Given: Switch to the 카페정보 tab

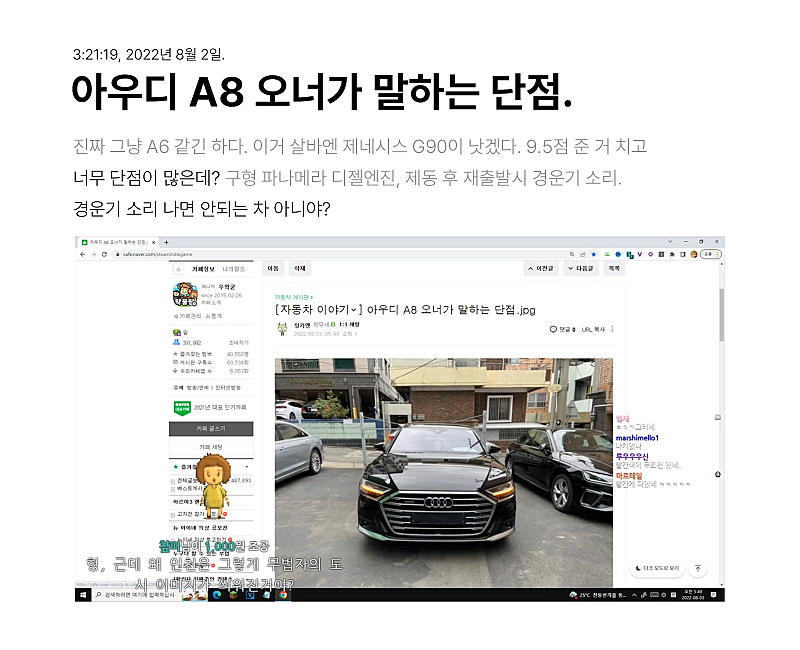Looking at the screenshot, I should (206, 269).
